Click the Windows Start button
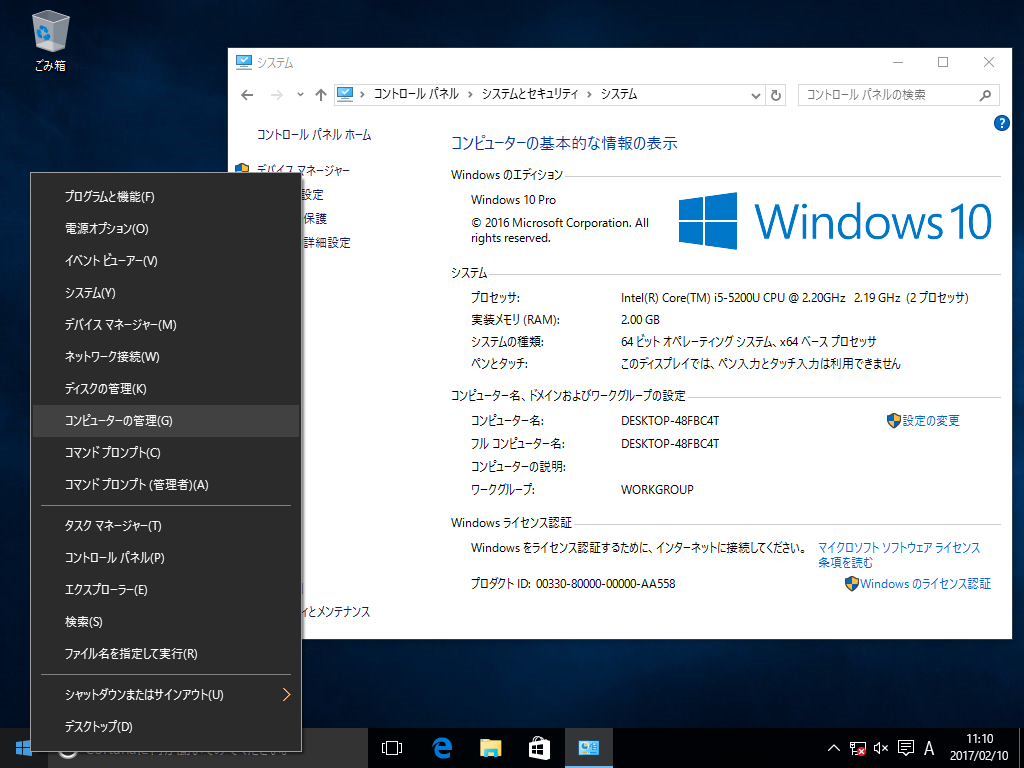The image size is (1024, 768). pyautogui.click(x=24, y=748)
